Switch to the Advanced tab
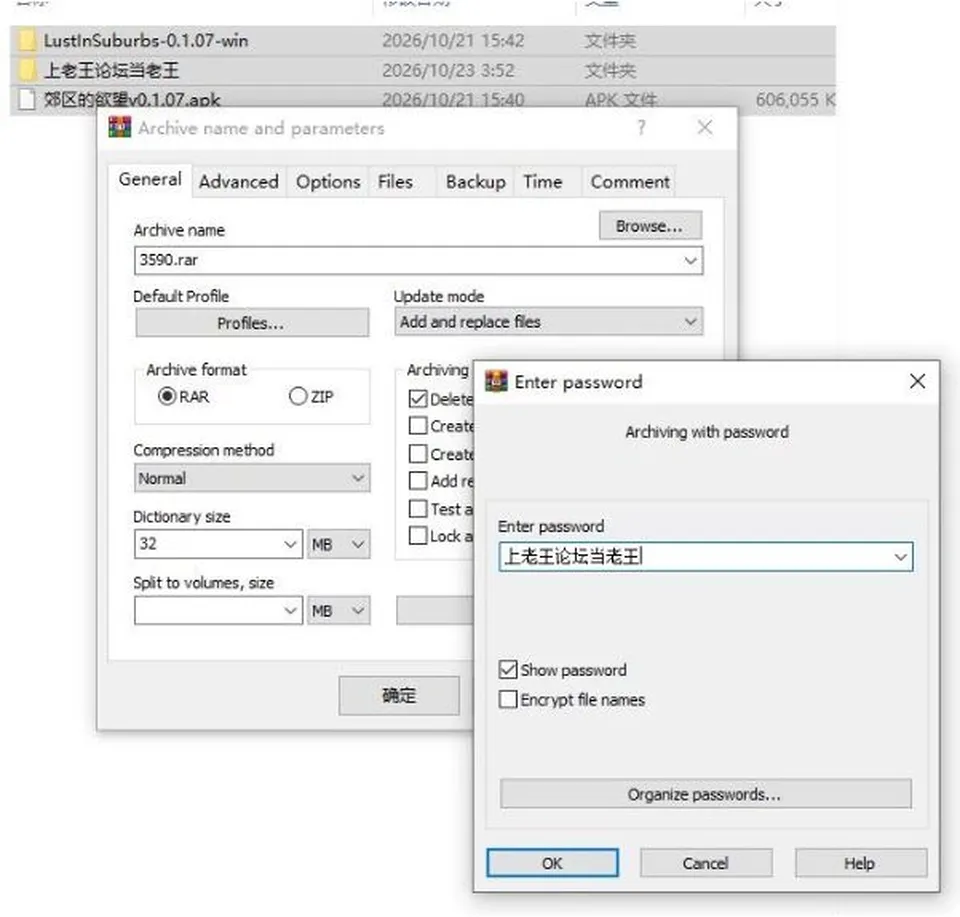Viewport: 960px width, 917px height. pos(238,182)
